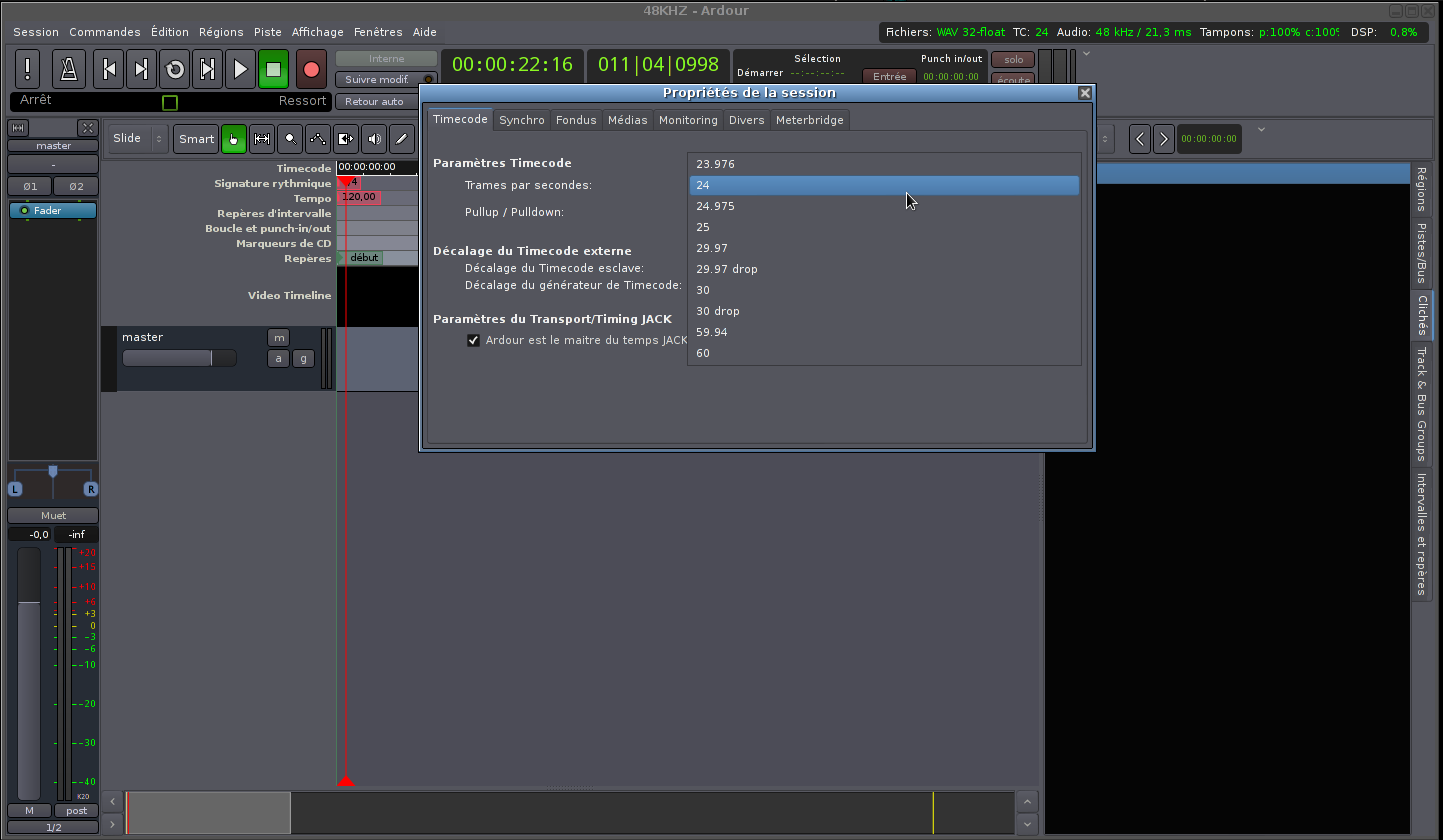This screenshot has height=840, width=1443.
Task: Select the gain automation draw tool
Action: [x=318, y=139]
